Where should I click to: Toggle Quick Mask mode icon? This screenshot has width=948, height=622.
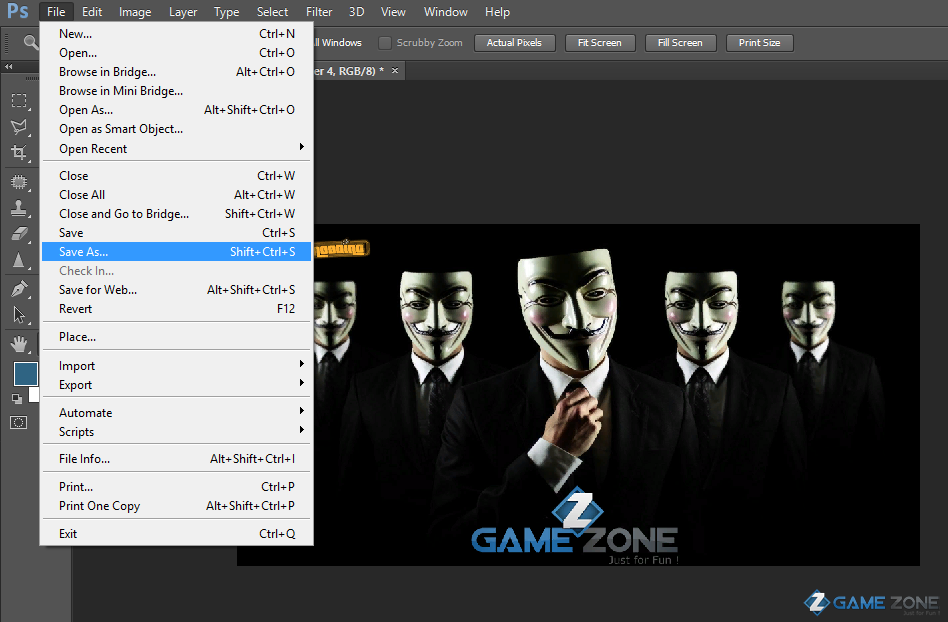pos(19,423)
